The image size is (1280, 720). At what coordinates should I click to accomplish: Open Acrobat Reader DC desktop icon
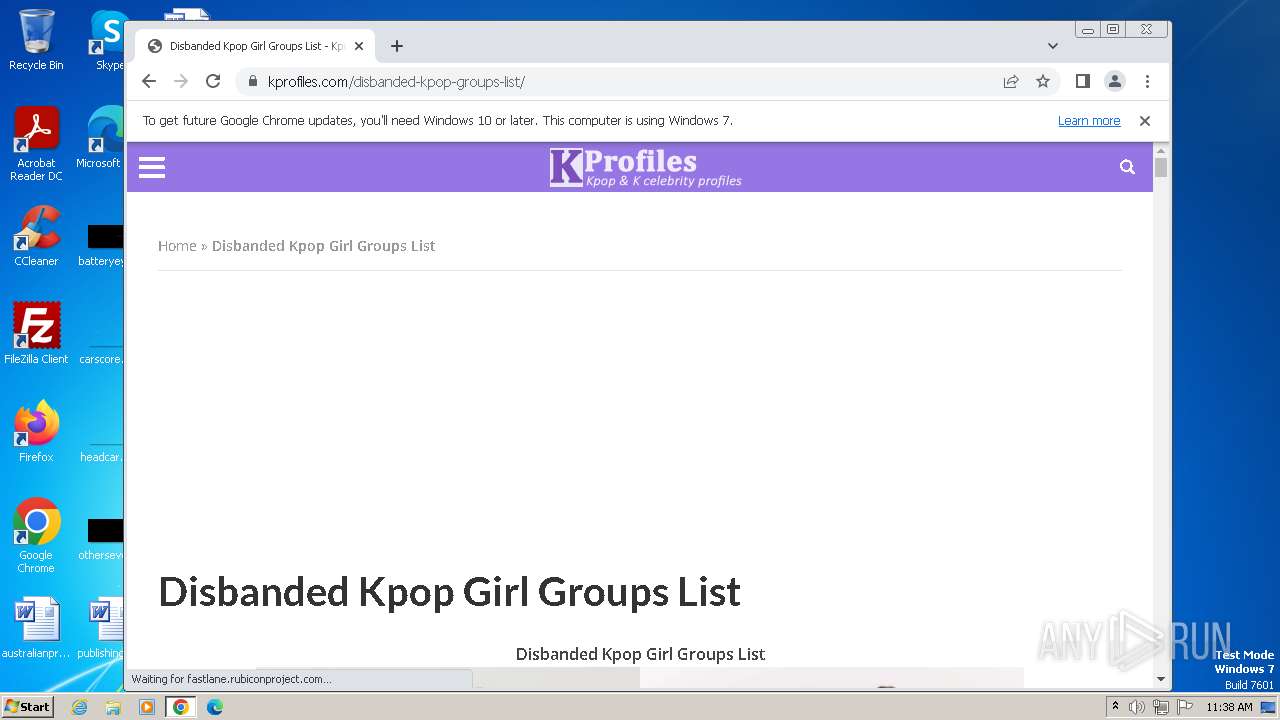tap(36, 144)
